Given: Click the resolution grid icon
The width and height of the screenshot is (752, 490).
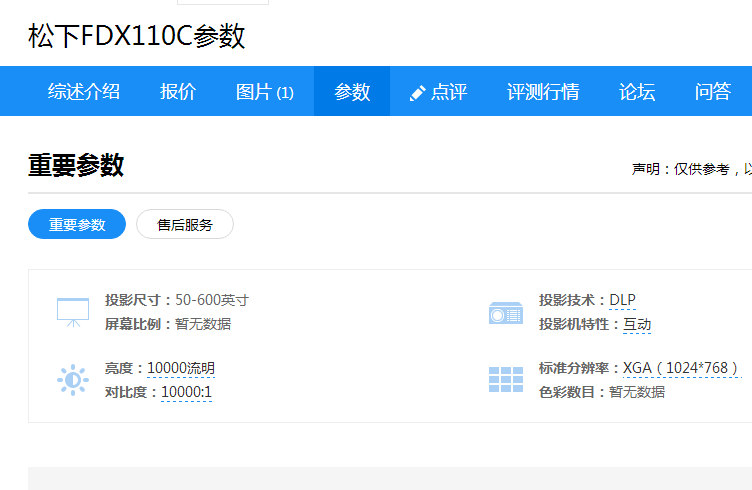Looking at the screenshot, I should pyautogui.click(x=505, y=380).
